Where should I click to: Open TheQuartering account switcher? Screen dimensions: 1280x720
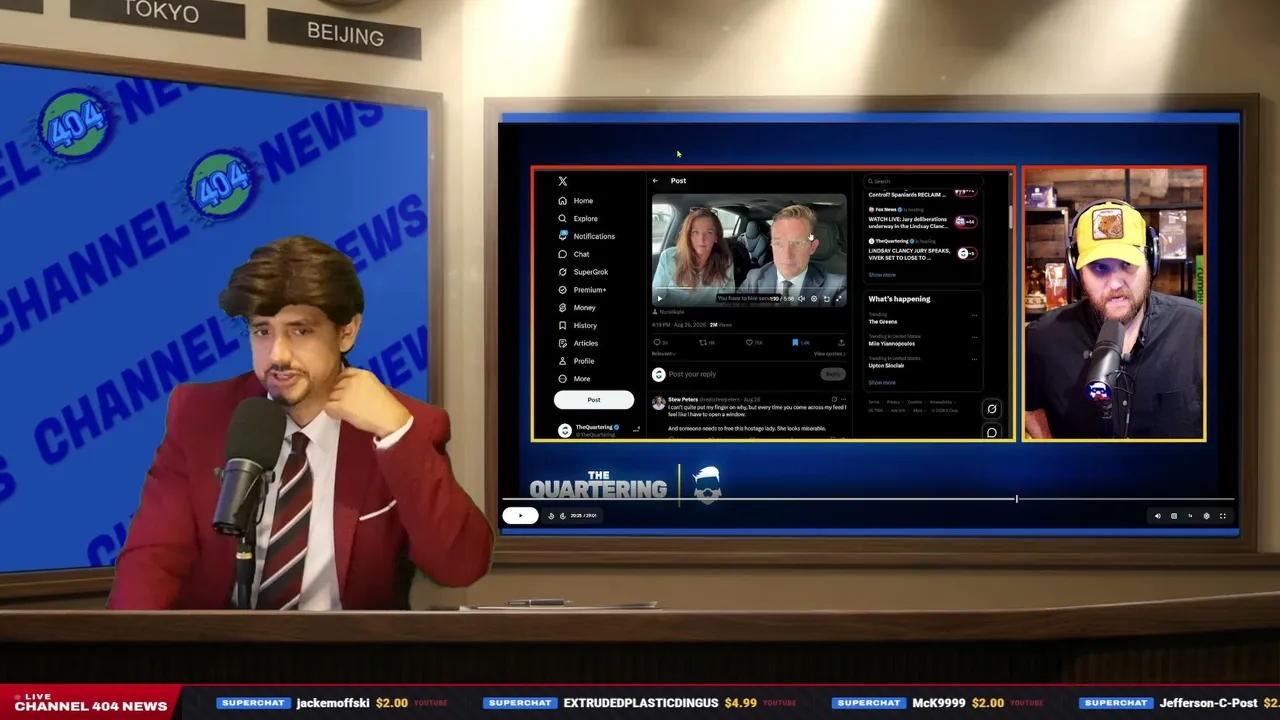click(x=600, y=430)
